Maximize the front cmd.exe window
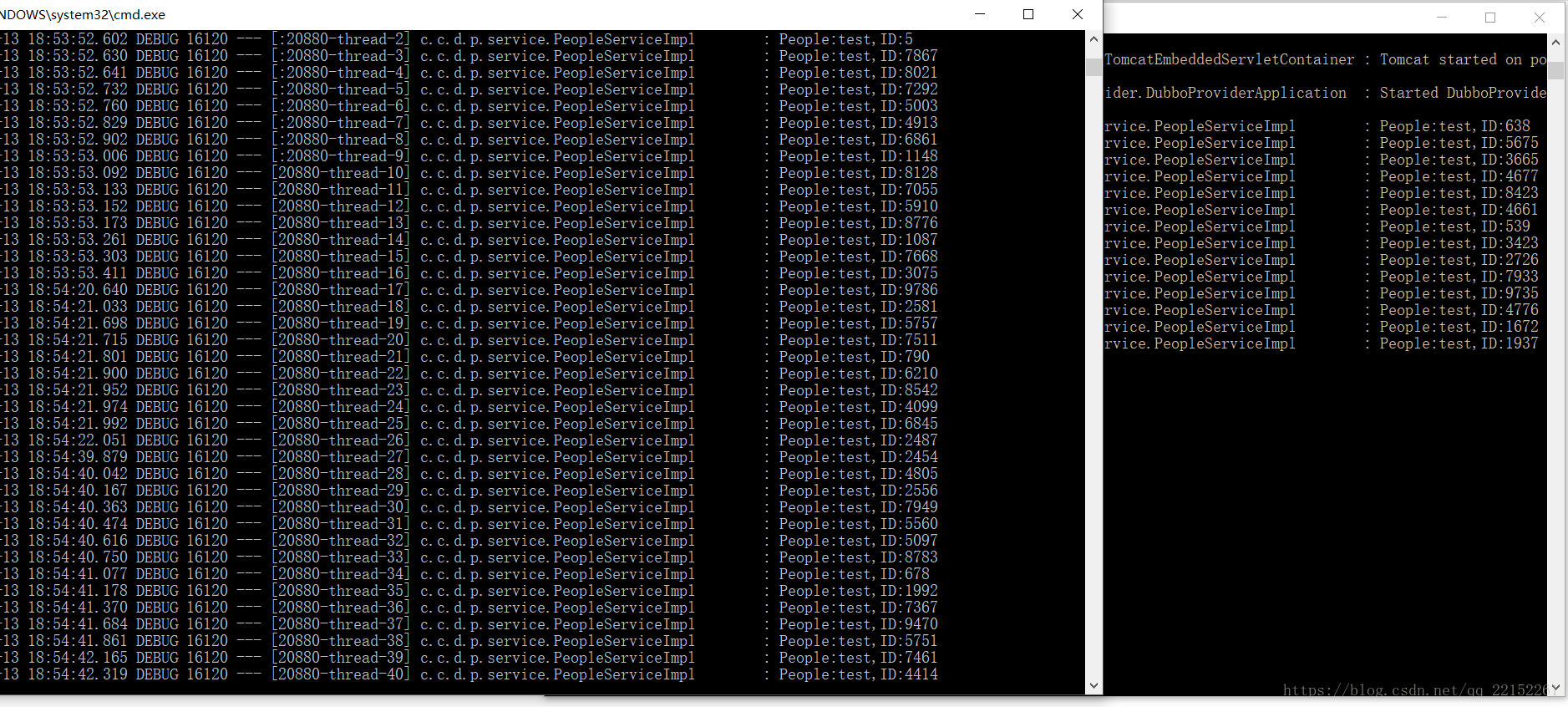 1028,14
